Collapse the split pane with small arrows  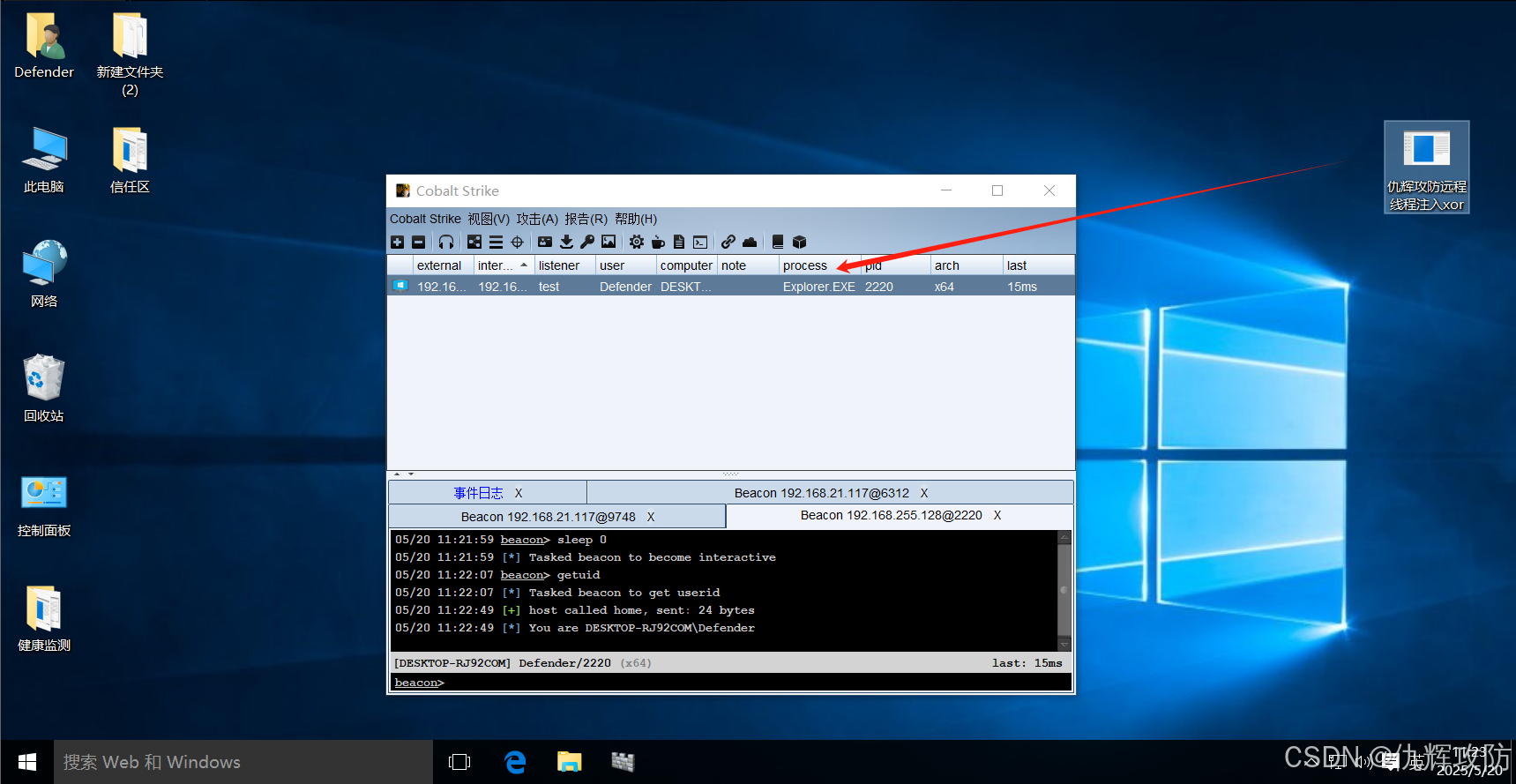click(403, 474)
